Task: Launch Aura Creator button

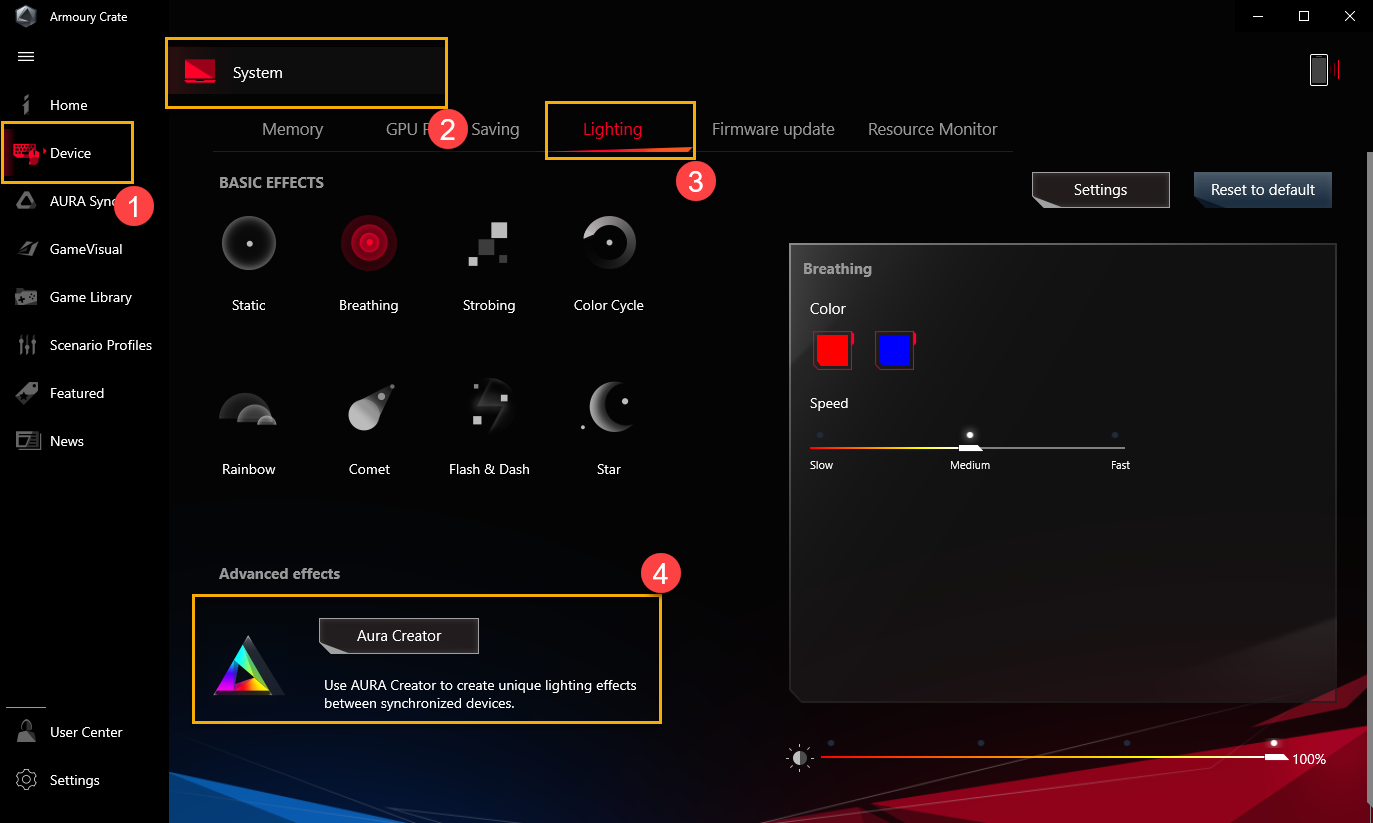Action: (399, 635)
